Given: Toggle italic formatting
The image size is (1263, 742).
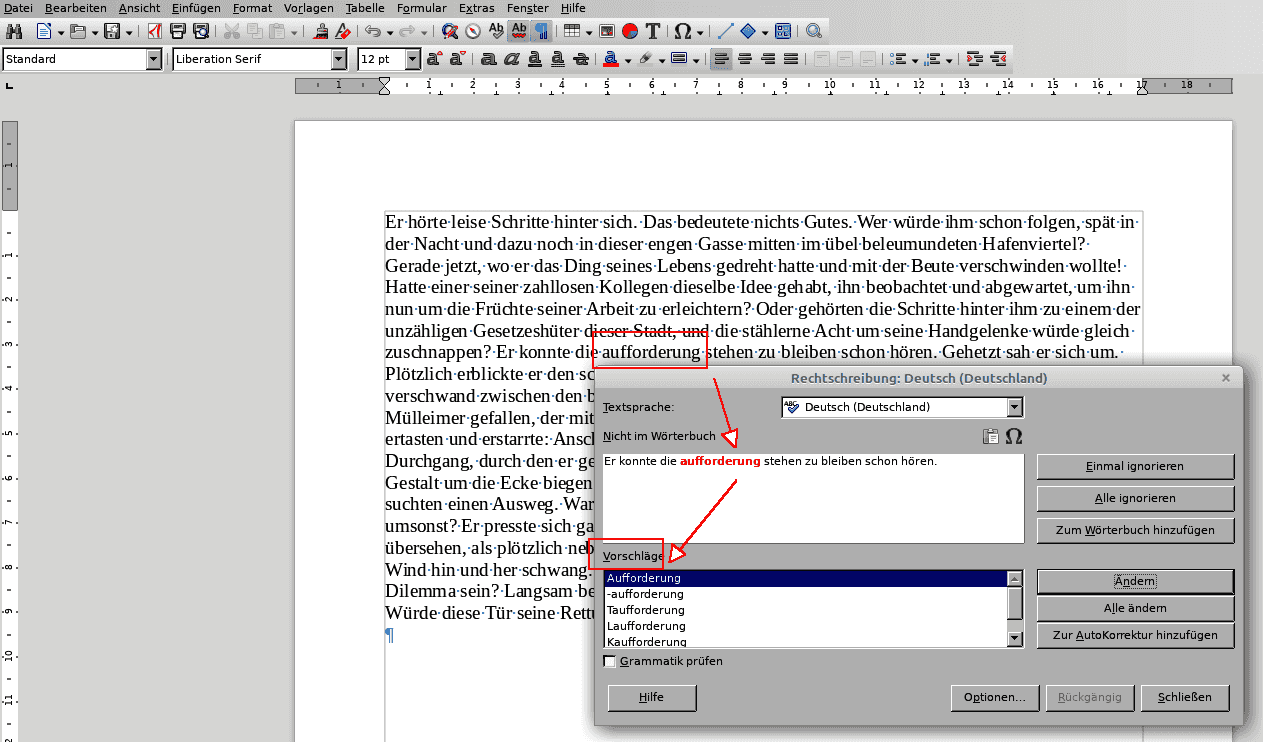Looking at the screenshot, I should coord(512,59).
